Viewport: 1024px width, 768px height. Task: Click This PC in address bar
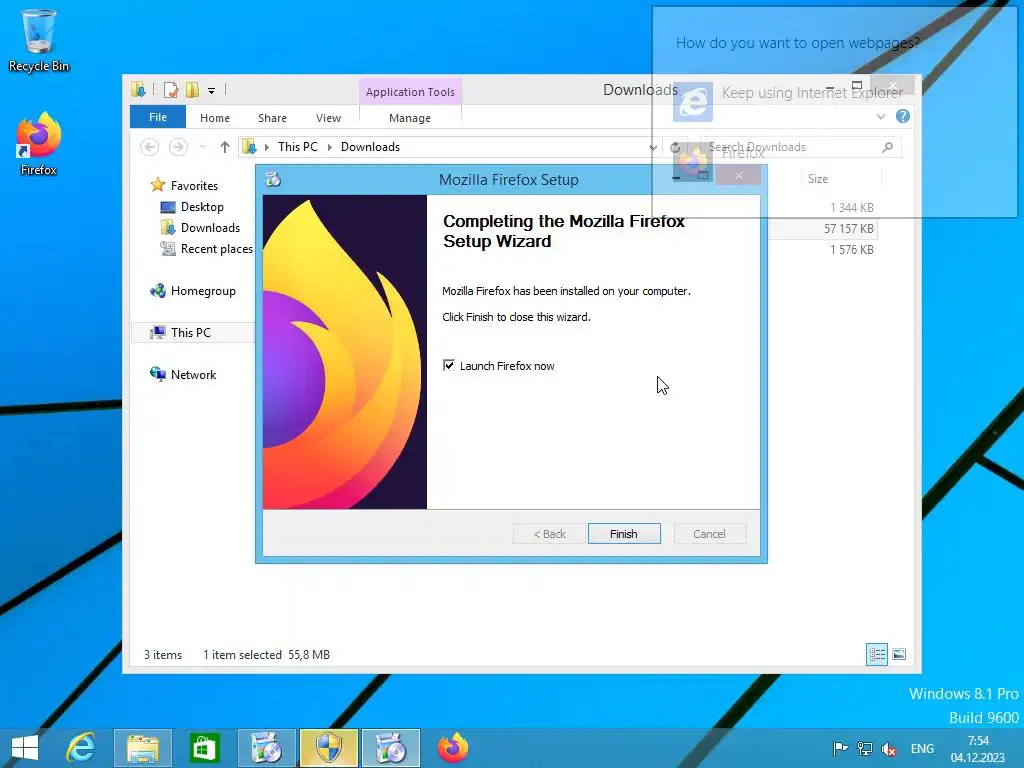coord(298,147)
